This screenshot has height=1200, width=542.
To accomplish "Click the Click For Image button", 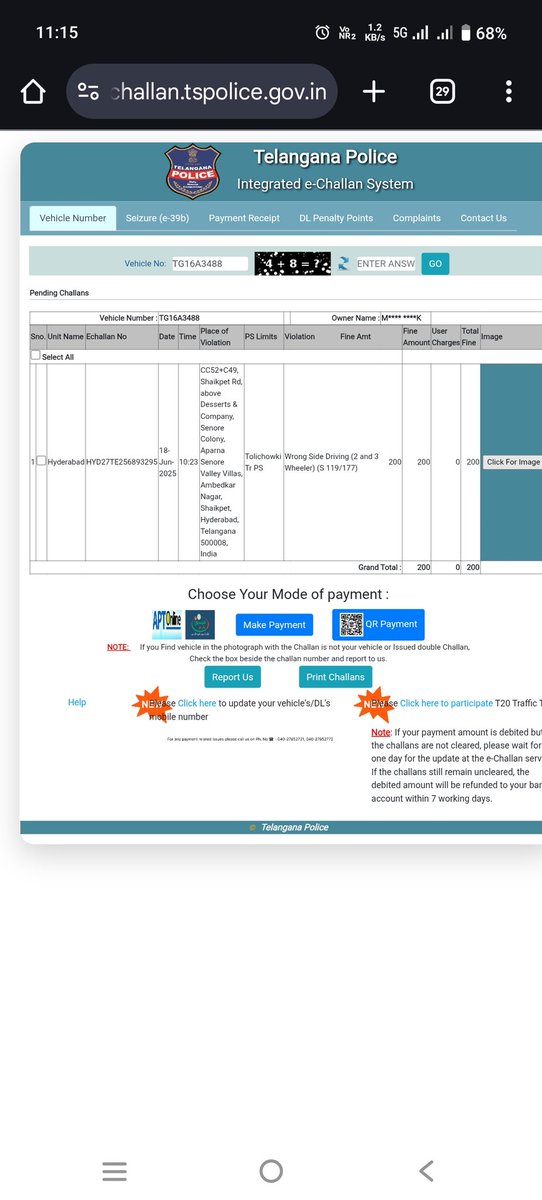I will tap(513, 462).
